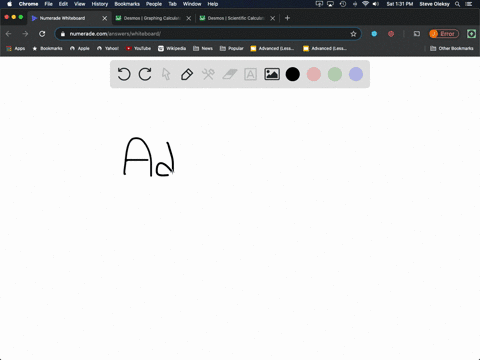Open the Yahoo! bookmark

(x=108, y=48)
